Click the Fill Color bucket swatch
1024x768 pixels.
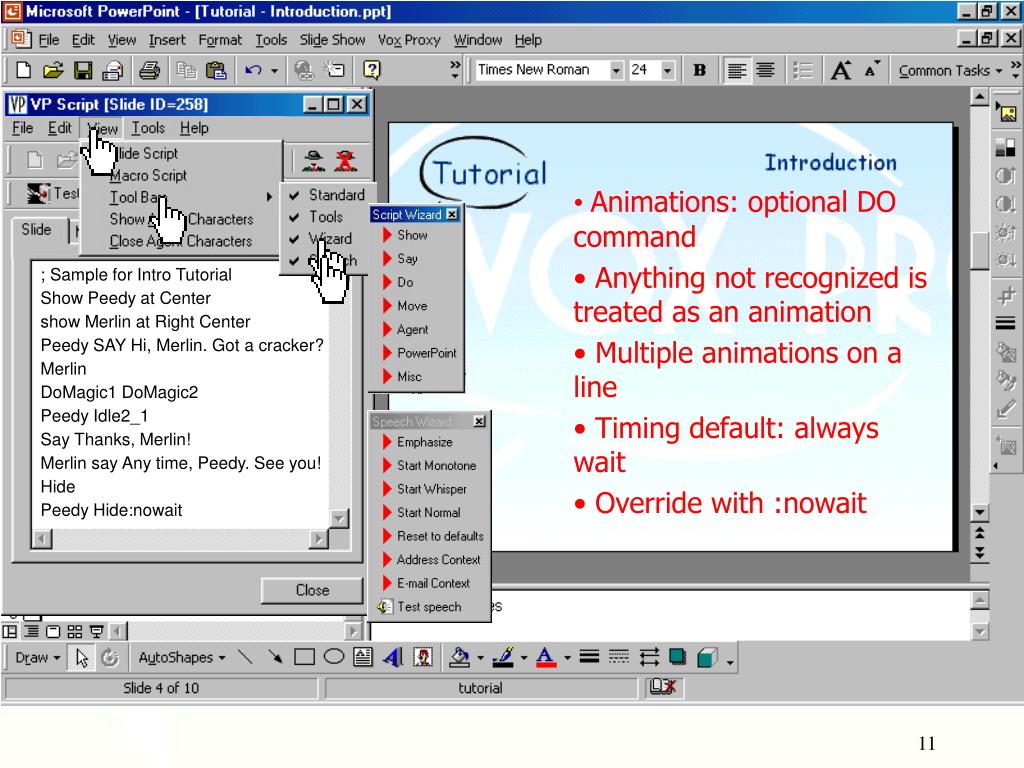coord(460,657)
